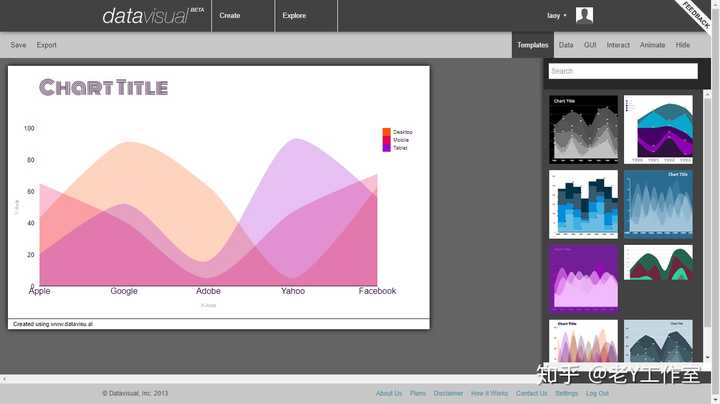Select the teal and purple area template
Image resolution: width=720 pixels, height=404 pixels.
(658, 129)
